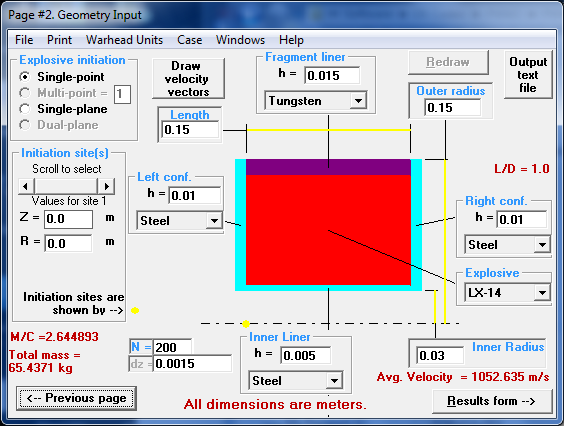Viewport: 564px width, 426px height.
Task: Open the File menu
Action: point(24,40)
